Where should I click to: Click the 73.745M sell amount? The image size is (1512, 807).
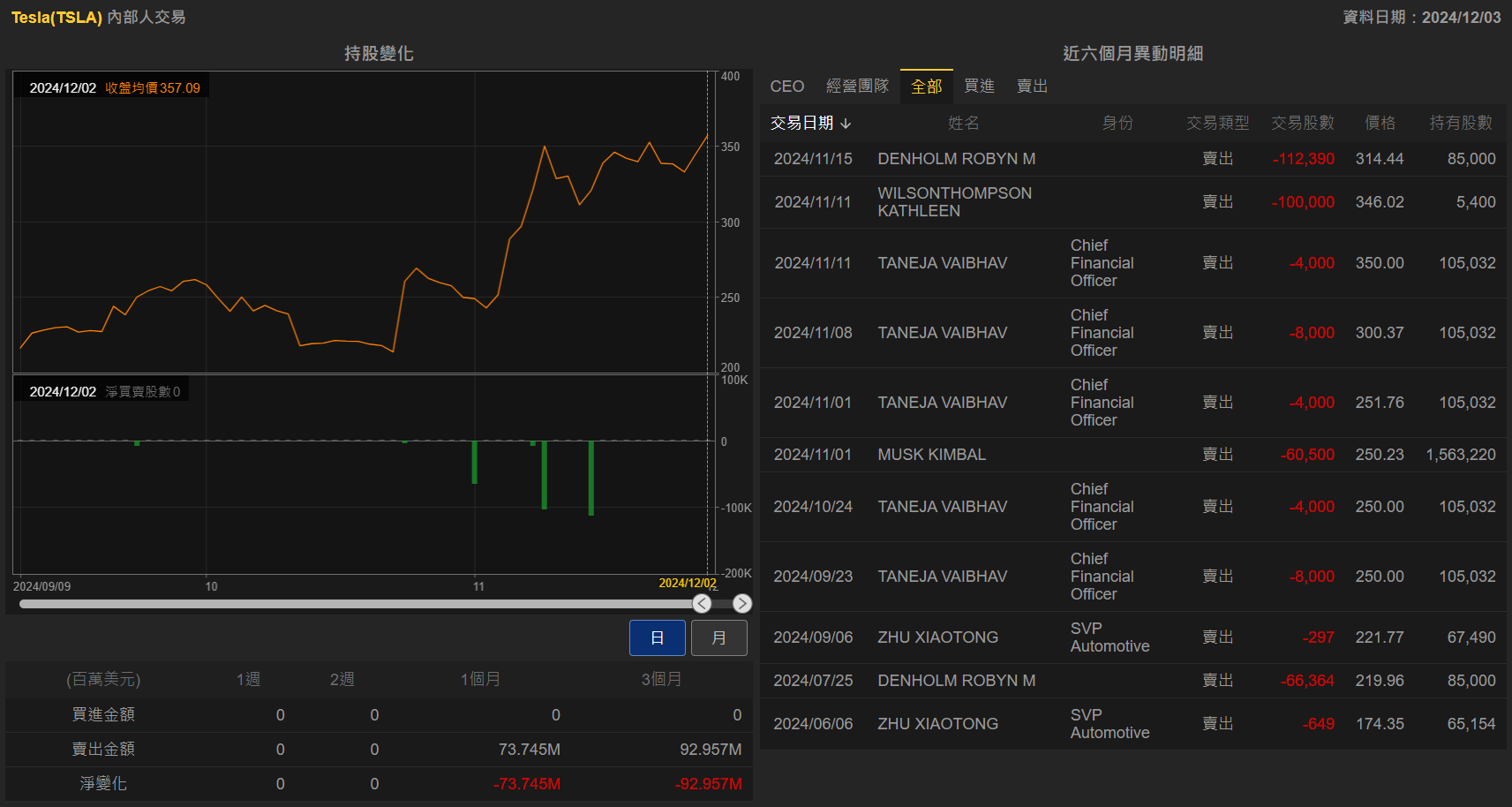tap(530, 750)
